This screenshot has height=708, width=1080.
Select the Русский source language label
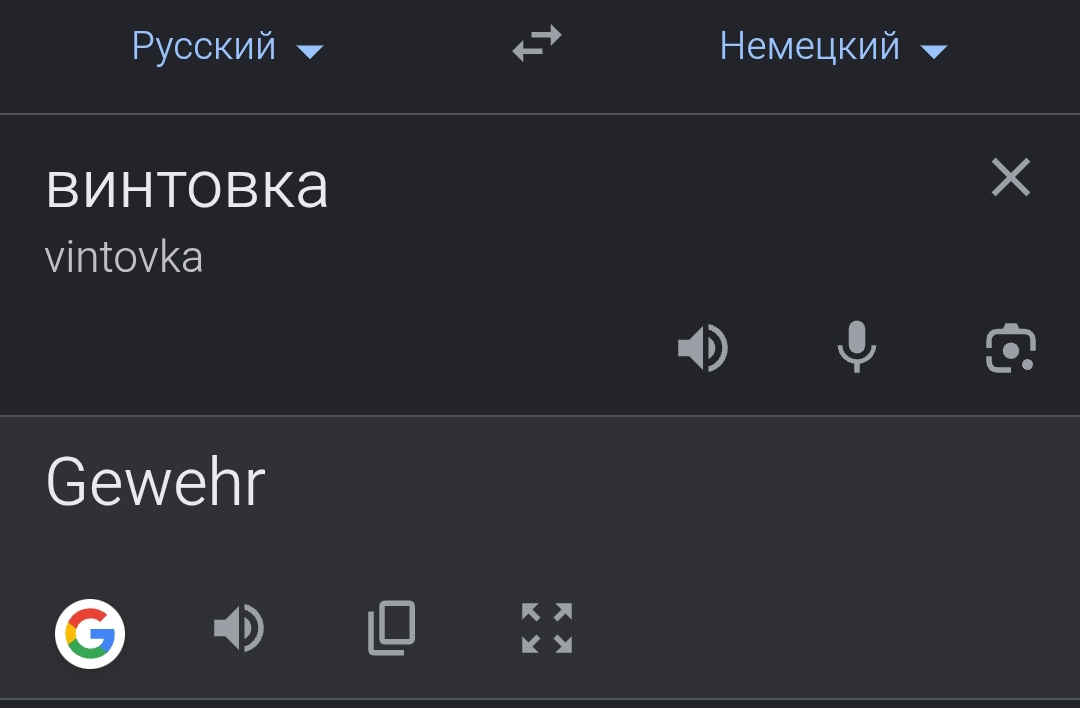[204, 46]
